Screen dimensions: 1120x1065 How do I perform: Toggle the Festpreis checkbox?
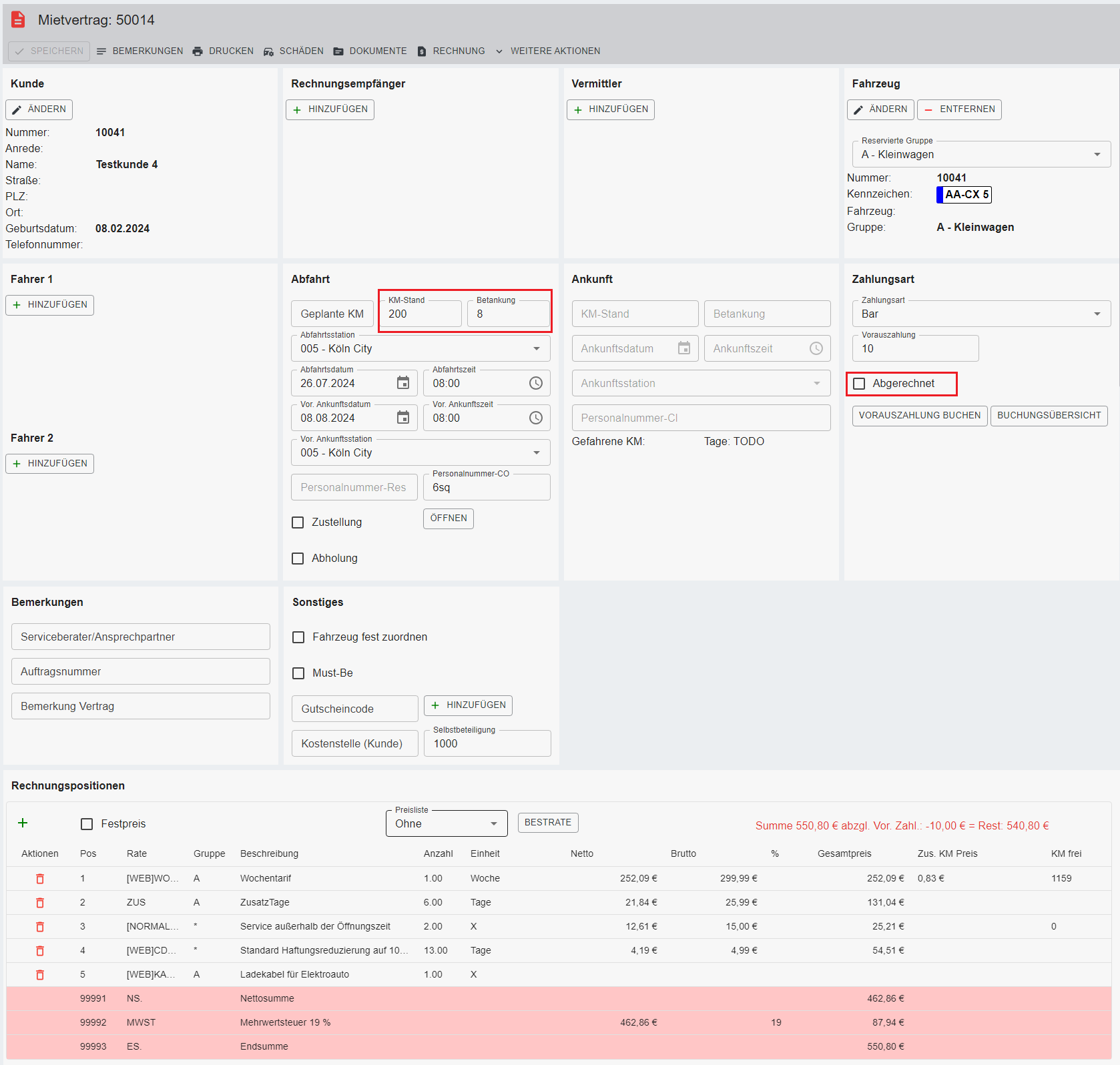pos(87,824)
